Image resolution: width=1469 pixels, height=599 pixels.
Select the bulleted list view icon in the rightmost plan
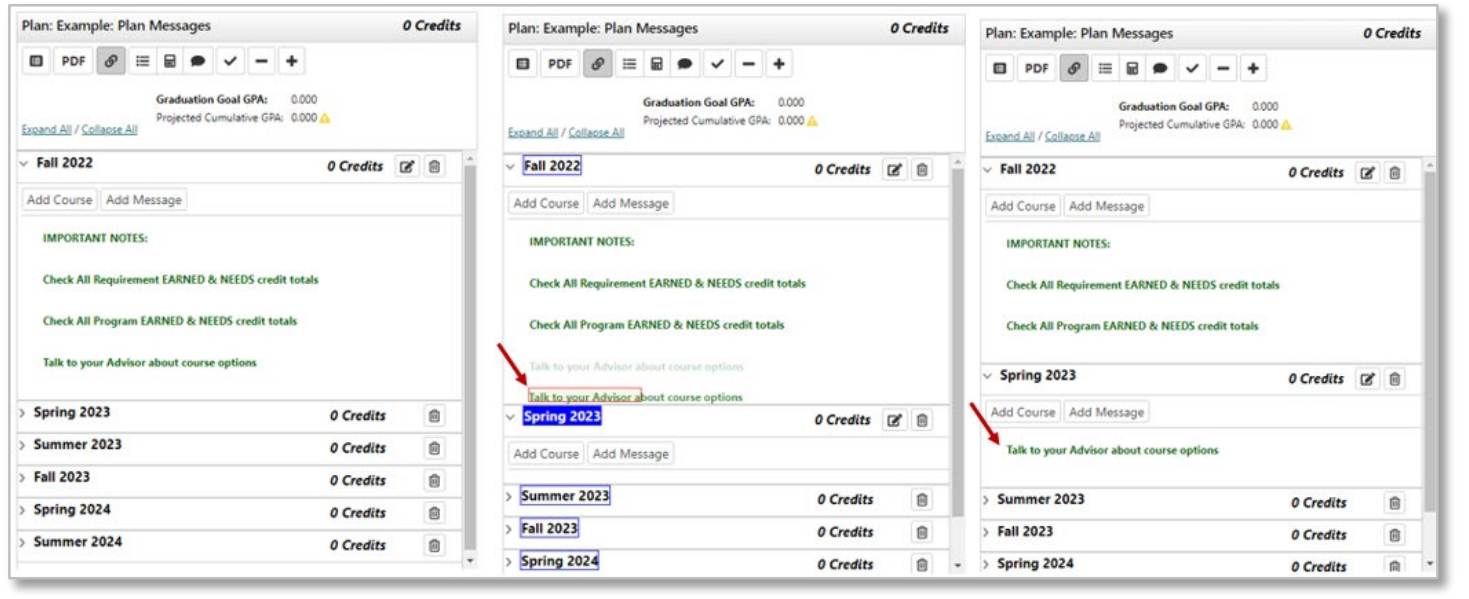click(x=1105, y=68)
